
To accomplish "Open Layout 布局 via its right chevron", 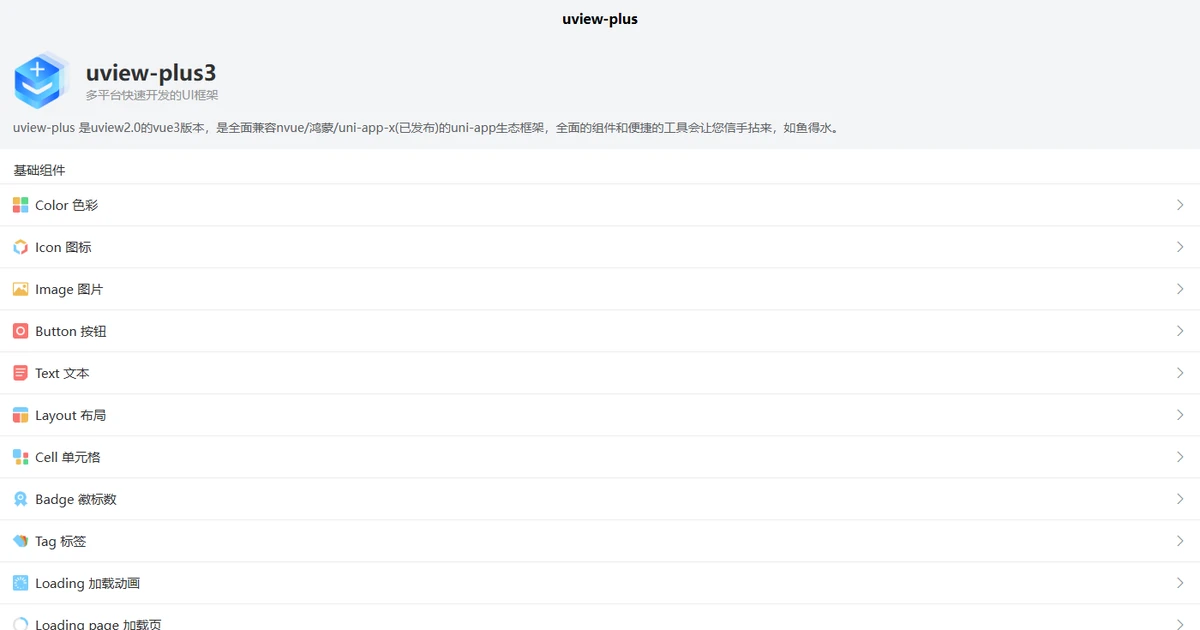I will (x=1180, y=415).
